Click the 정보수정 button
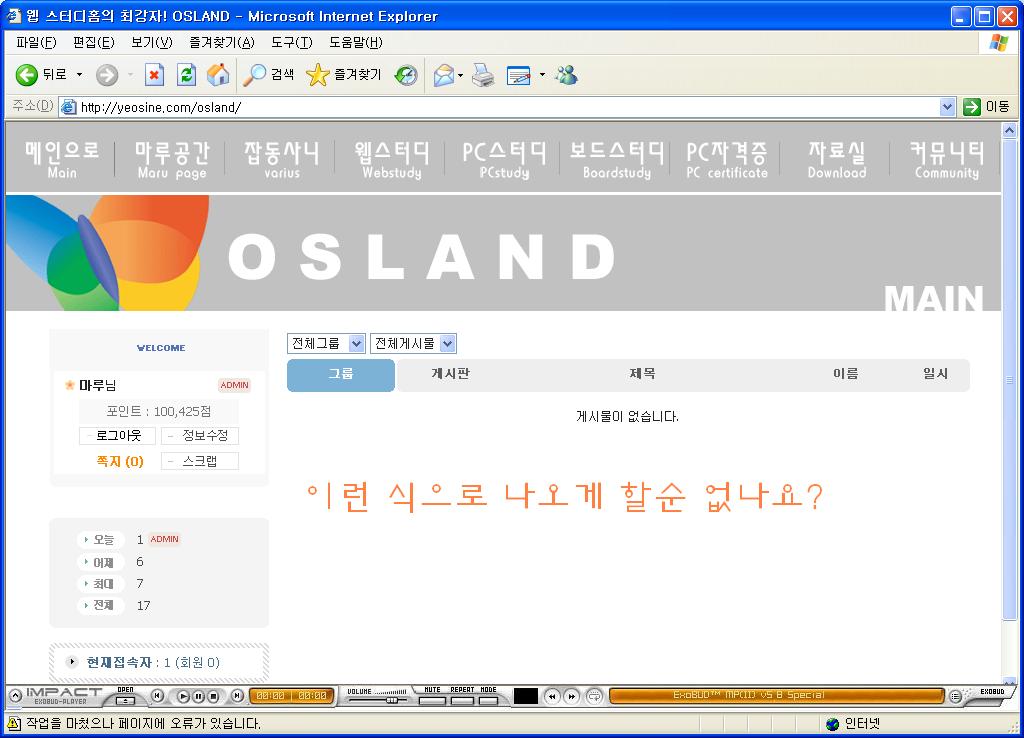This screenshot has width=1024, height=738. [200, 436]
